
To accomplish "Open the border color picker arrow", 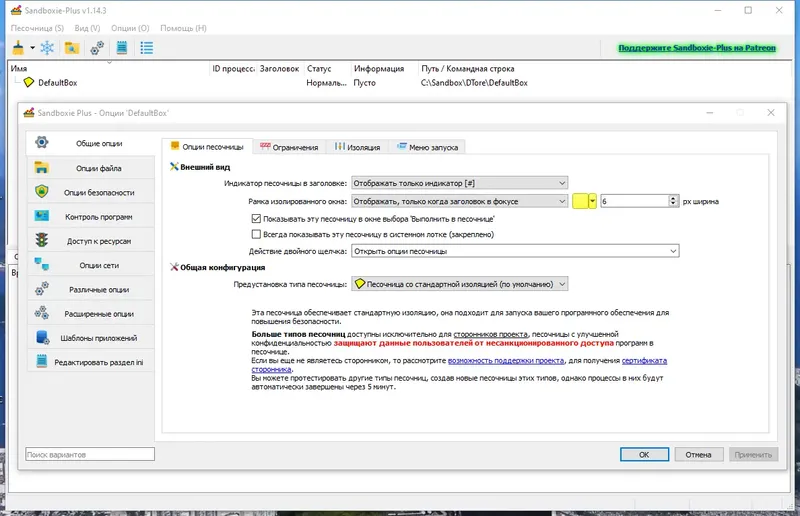I will tap(592, 201).
